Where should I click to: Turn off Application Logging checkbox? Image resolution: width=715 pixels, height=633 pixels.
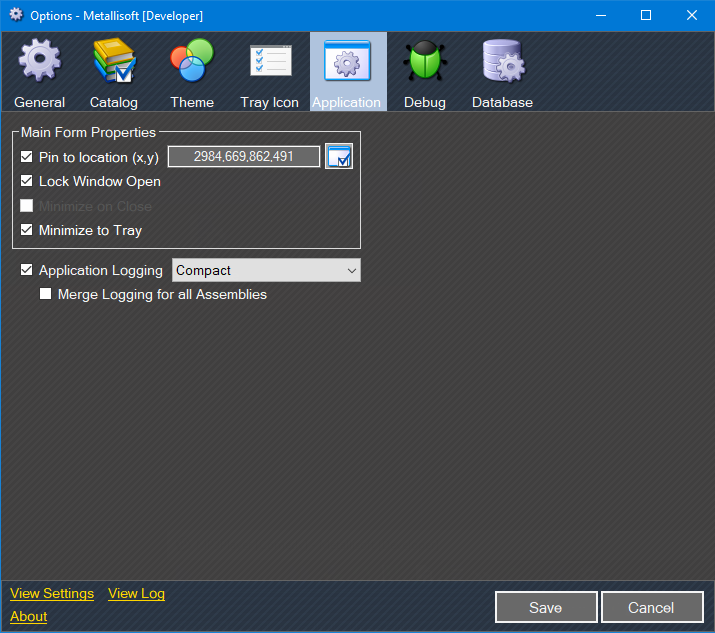click(x=27, y=270)
